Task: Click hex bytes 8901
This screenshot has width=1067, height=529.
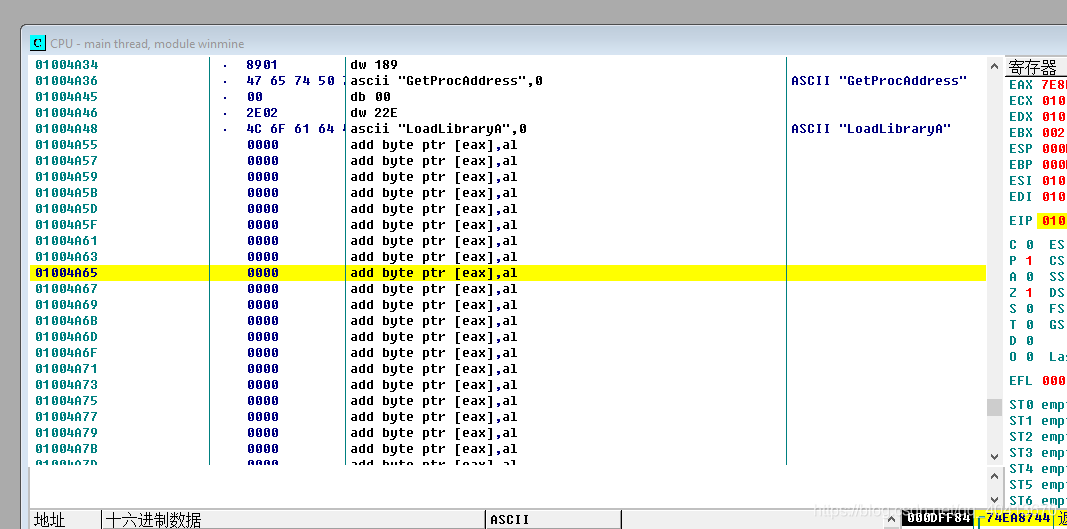Action: click(262, 65)
